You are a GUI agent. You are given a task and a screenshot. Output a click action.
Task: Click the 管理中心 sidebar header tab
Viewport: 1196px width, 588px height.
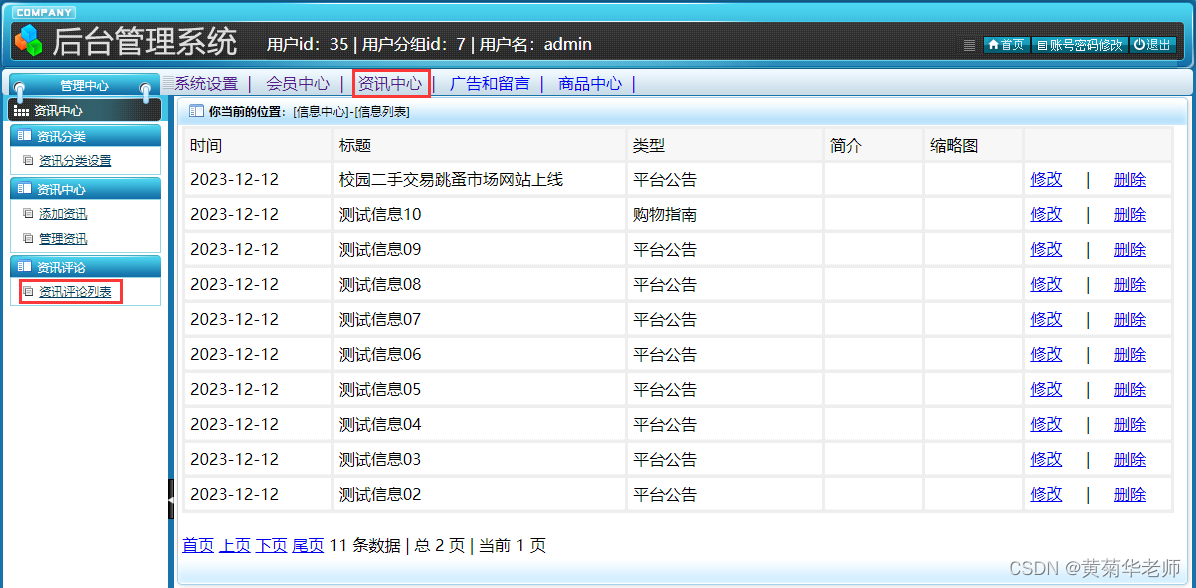(x=84, y=85)
